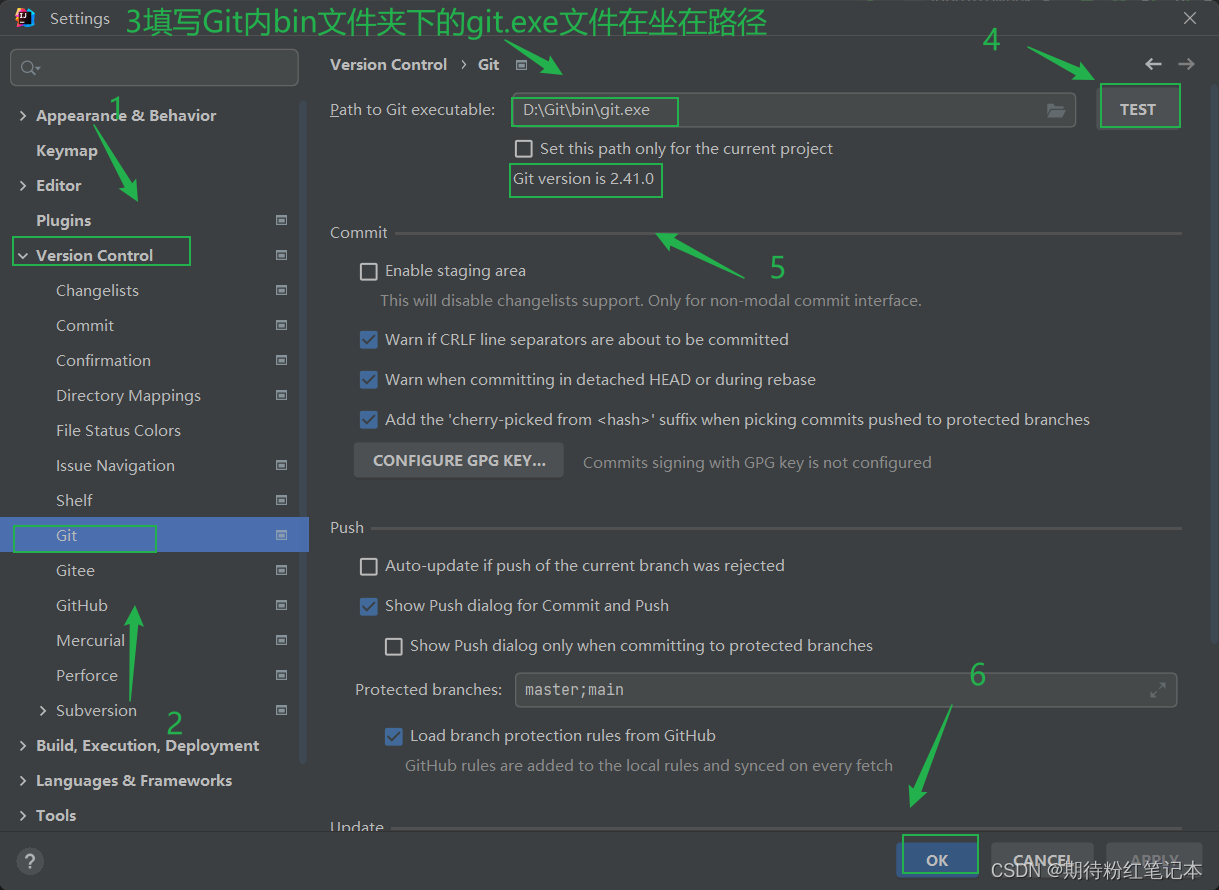Click project icon next to Shelf row

click(281, 500)
